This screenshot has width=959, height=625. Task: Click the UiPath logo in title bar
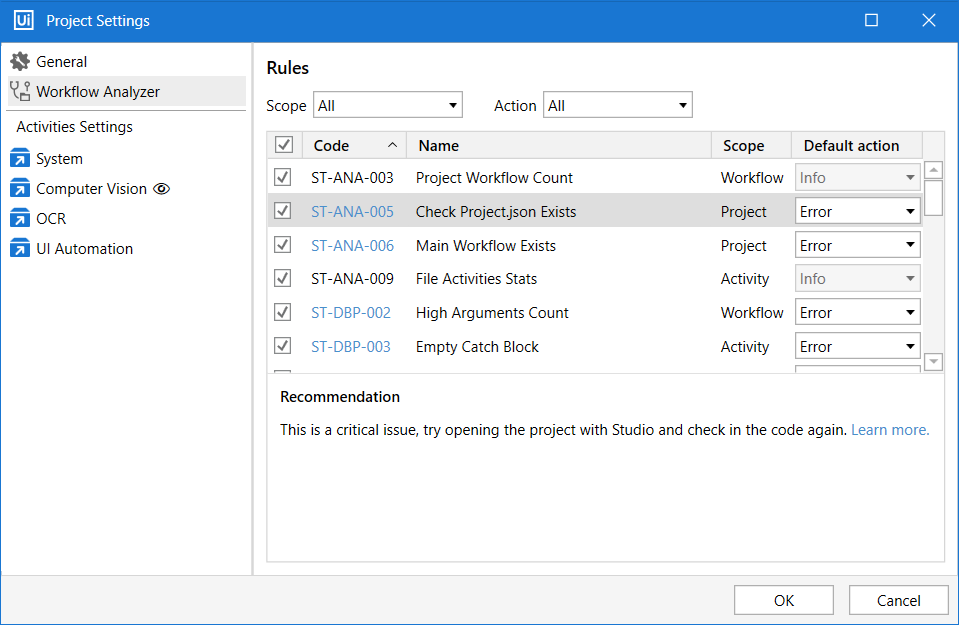[x=24, y=20]
